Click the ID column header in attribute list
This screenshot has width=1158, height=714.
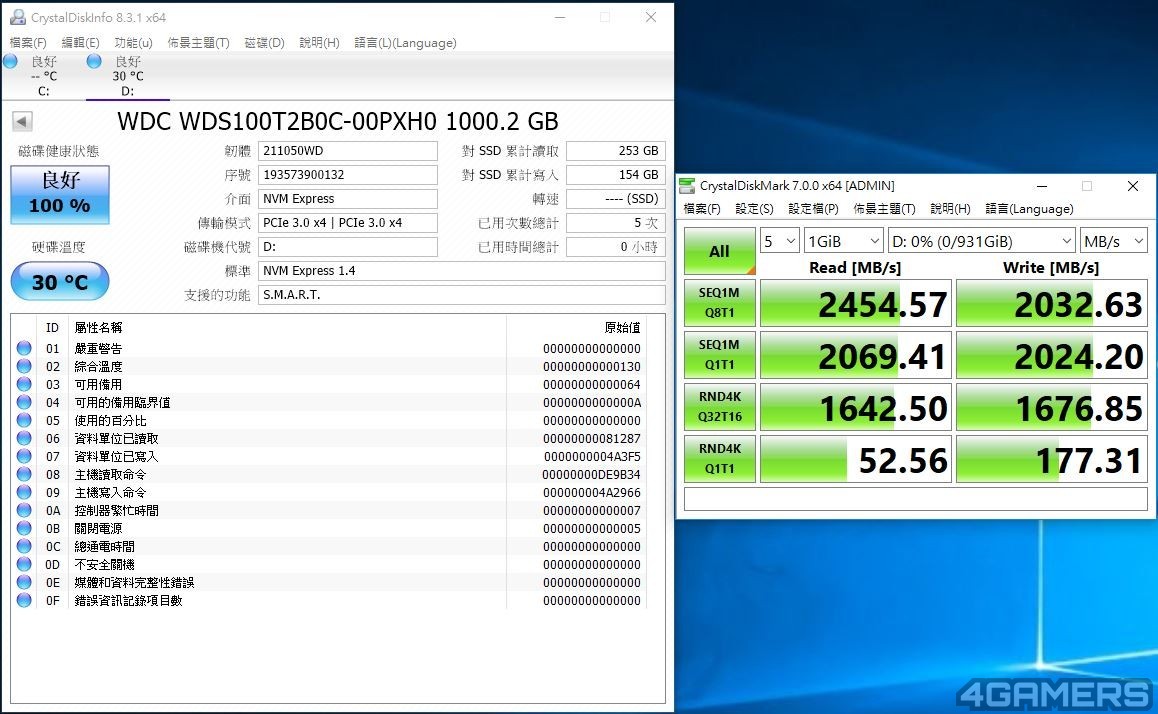click(52, 327)
